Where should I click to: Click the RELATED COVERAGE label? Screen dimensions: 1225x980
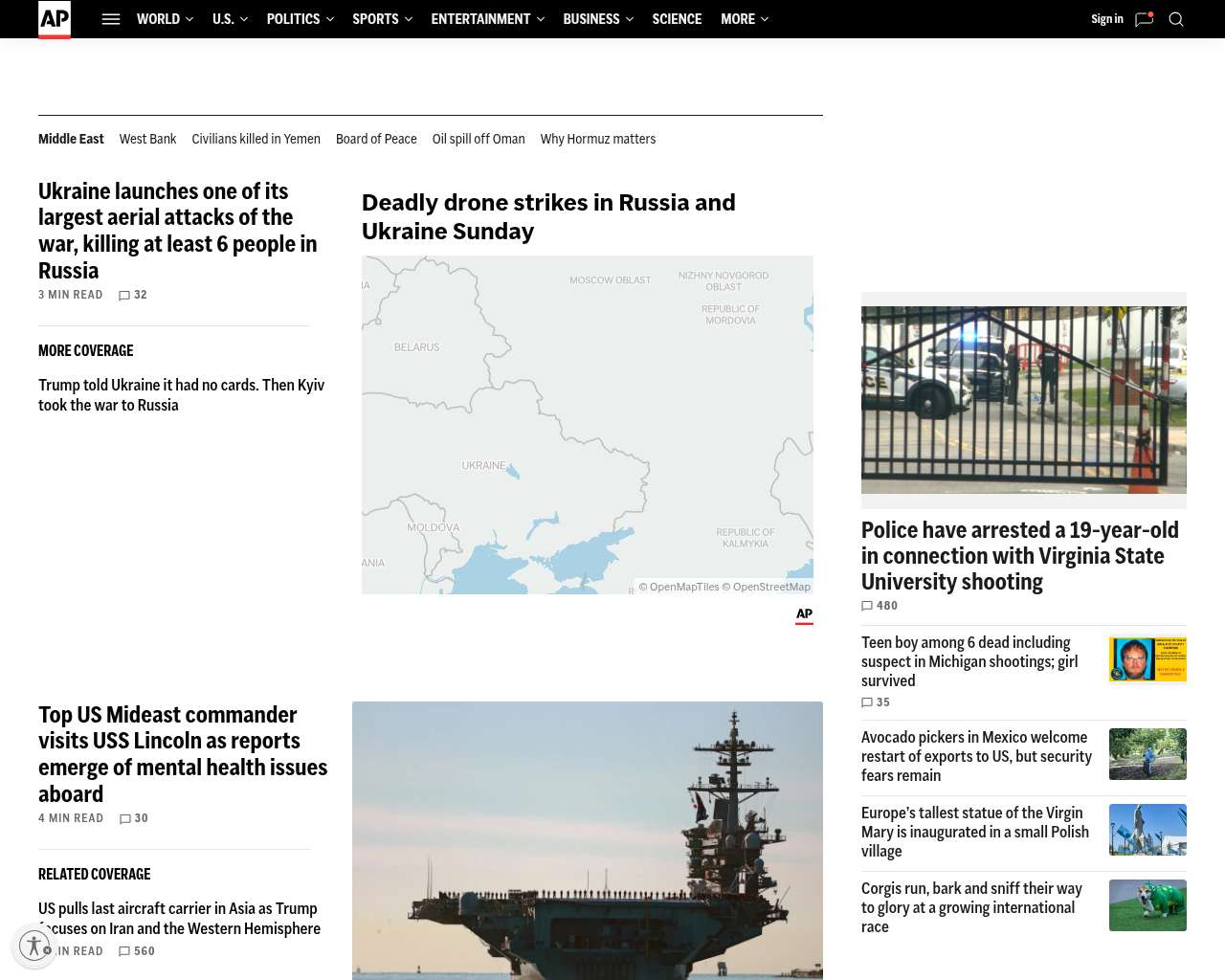[x=95, y=875]
